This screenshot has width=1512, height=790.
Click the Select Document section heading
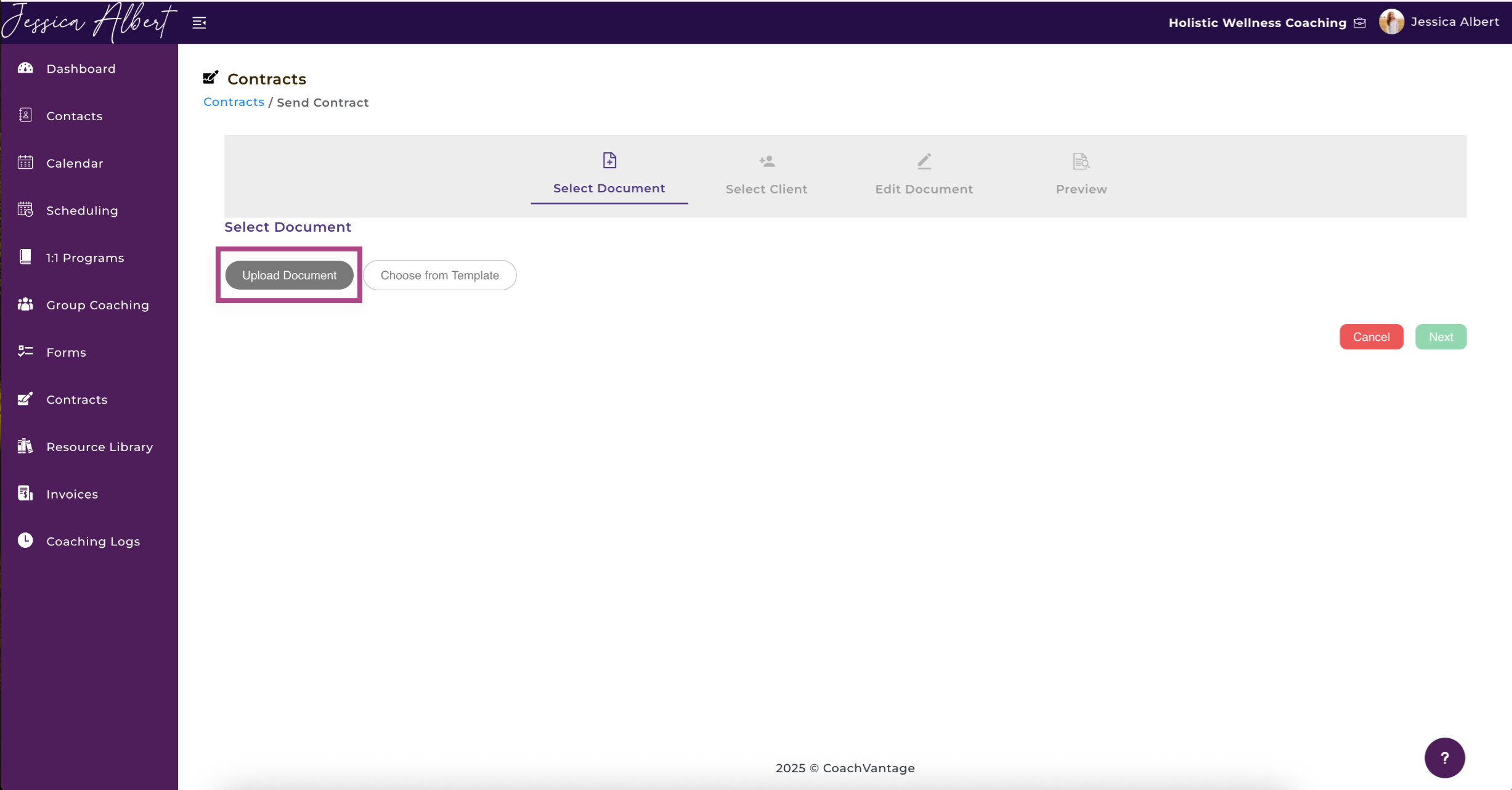[x=288, y=227]
